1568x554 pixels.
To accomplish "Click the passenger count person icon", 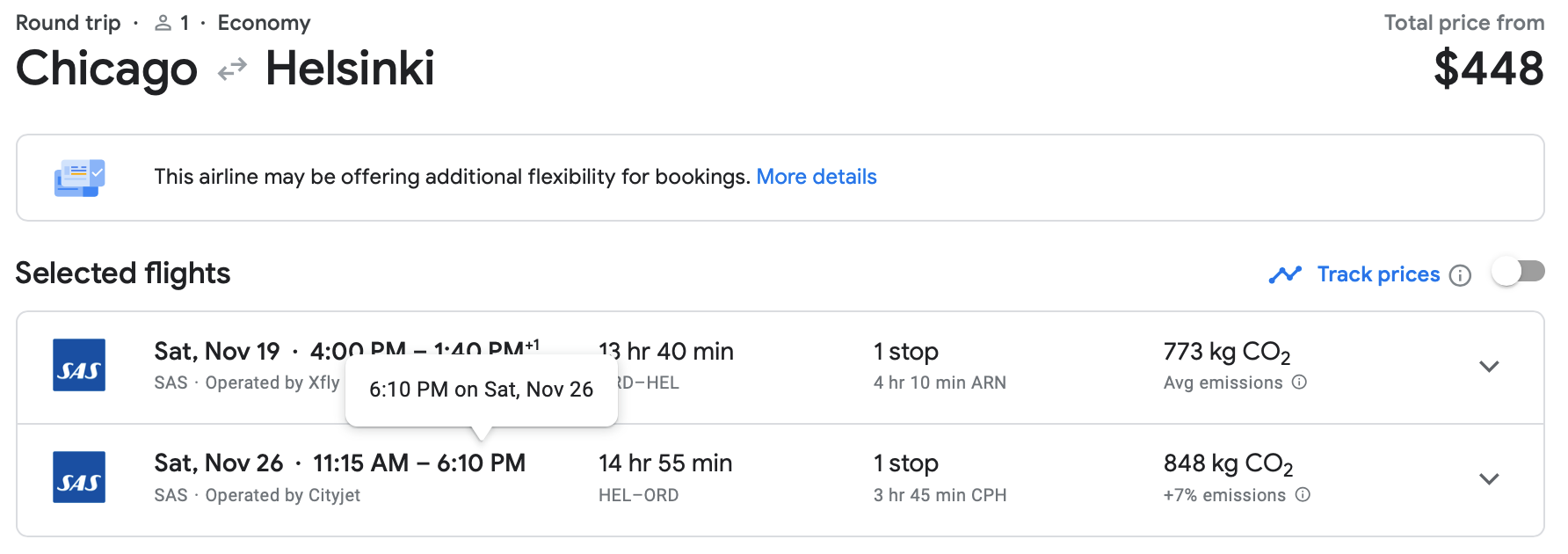I will tap(163, 24).
